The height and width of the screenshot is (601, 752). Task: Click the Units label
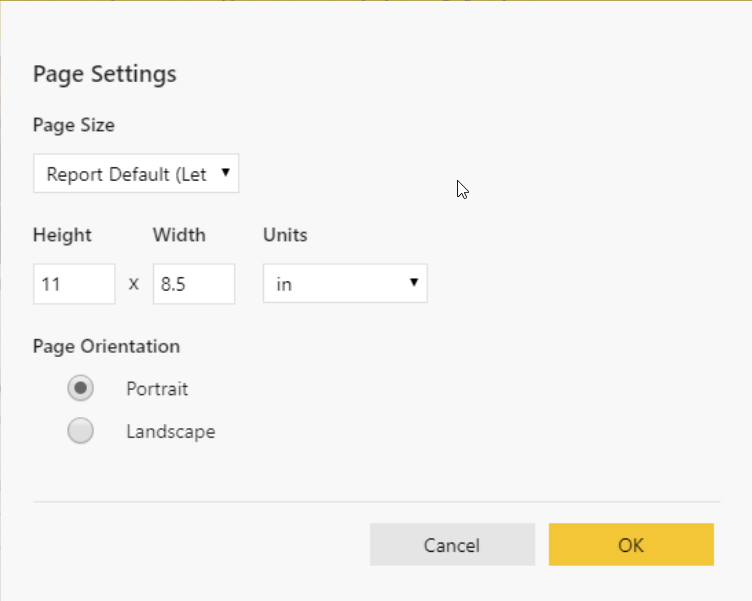pyautogui.click(x=285, y=235)
